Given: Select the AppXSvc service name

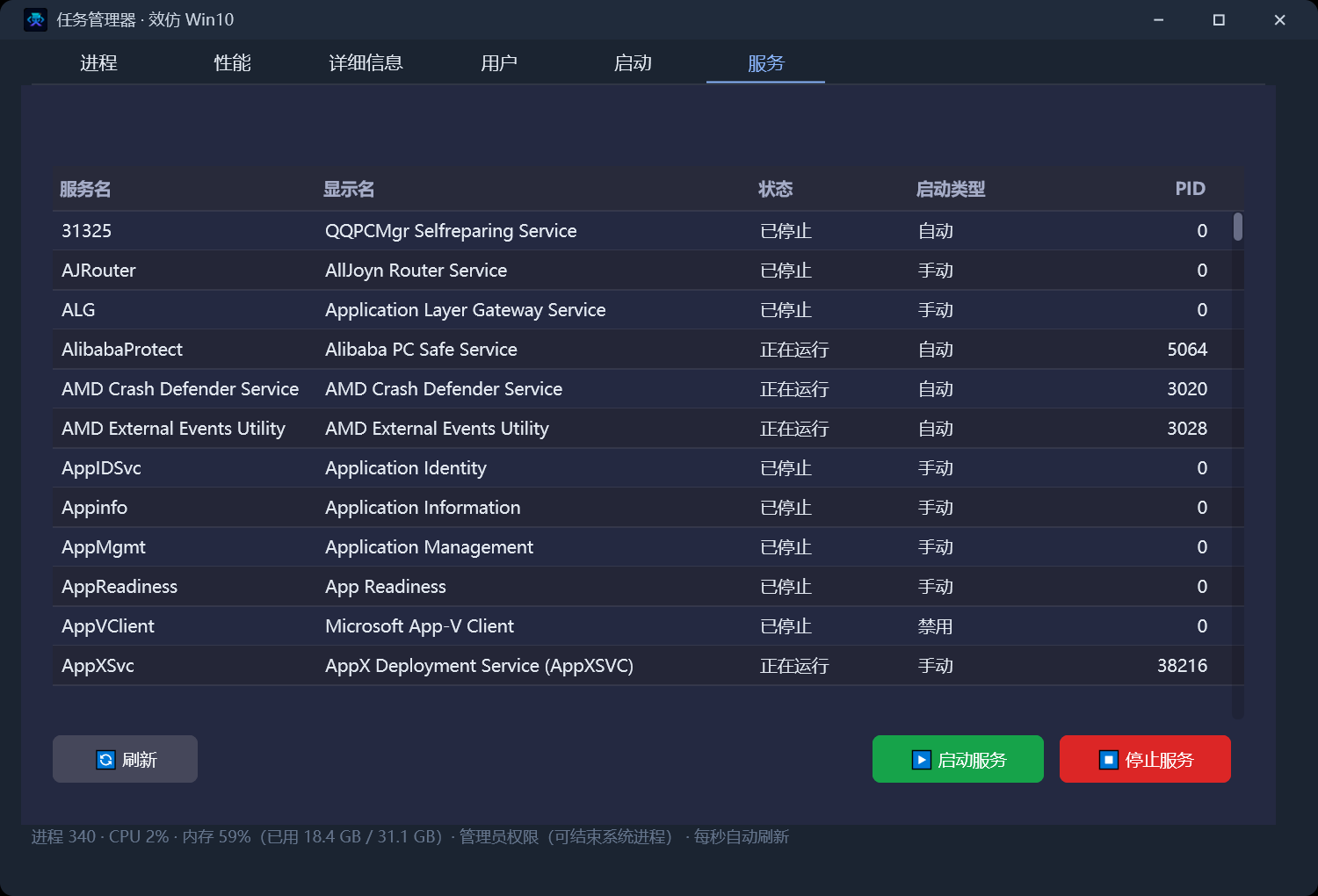Looking at the screenshot, I should pos(98,666).
